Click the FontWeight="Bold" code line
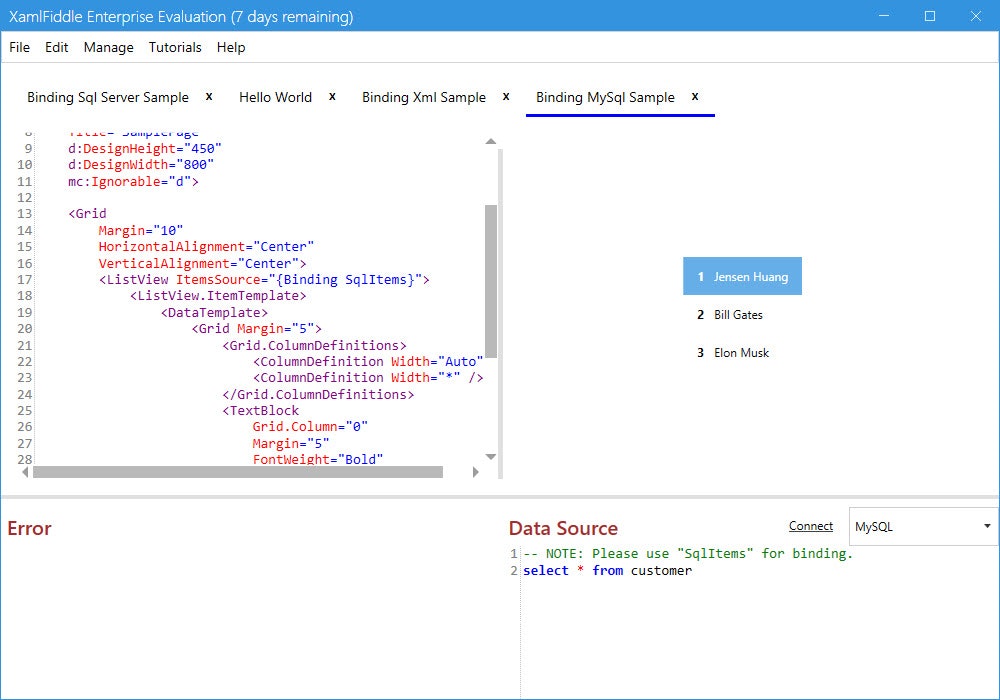 click(x=318, y=459)
